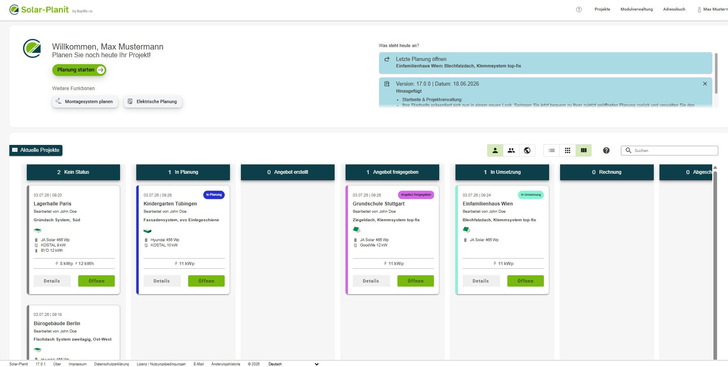The height and width of the screenshot is (367, 728).
Task: Open the Projekte menu item
Action: point(602,9)
